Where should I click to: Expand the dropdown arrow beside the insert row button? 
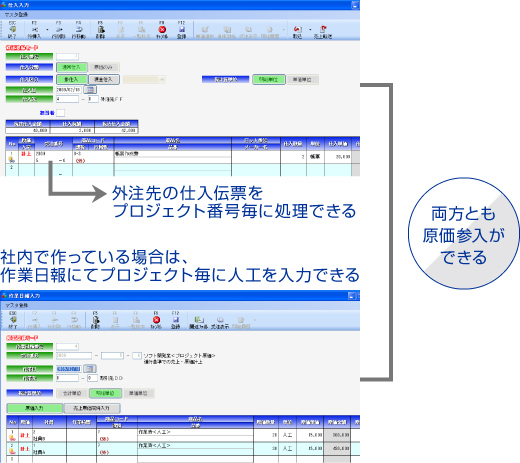(x=47, y=30)
